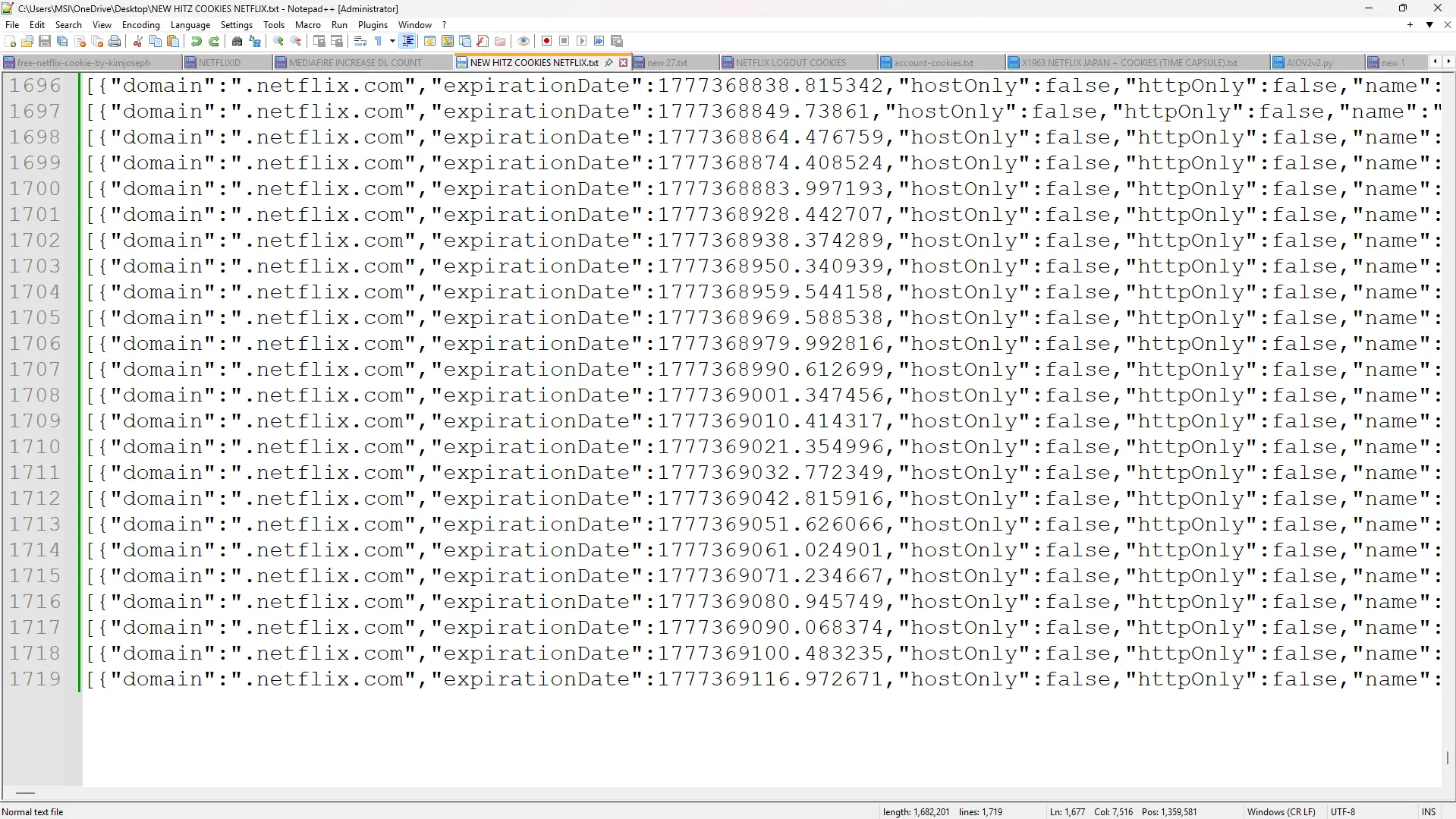1456x819 pixels.
Task: Click the Open file toolbar icon
Action: [27, 41]
